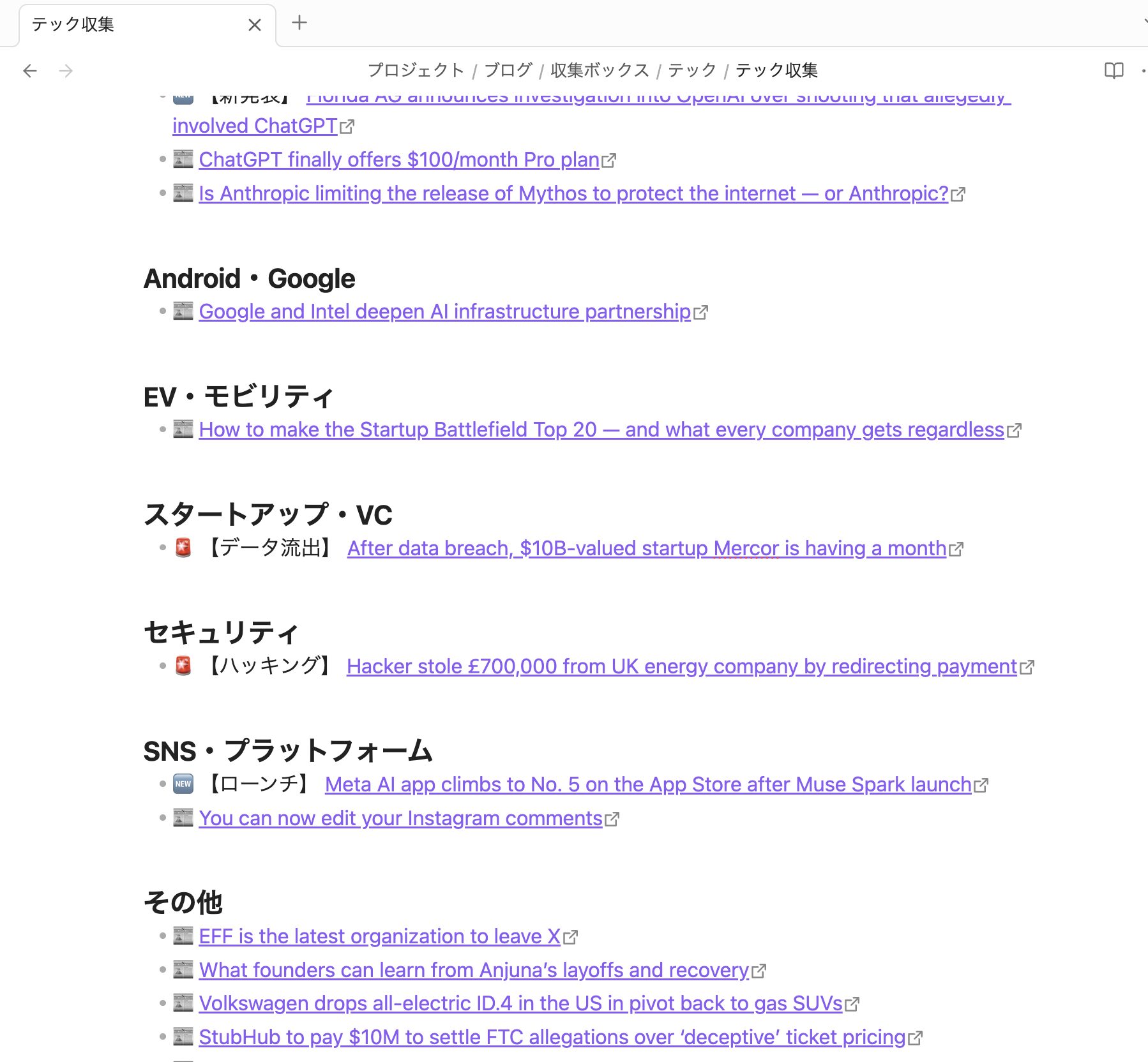Click the back navigation arrow
Viewport: 1148px width, 1062px height.
30,70
